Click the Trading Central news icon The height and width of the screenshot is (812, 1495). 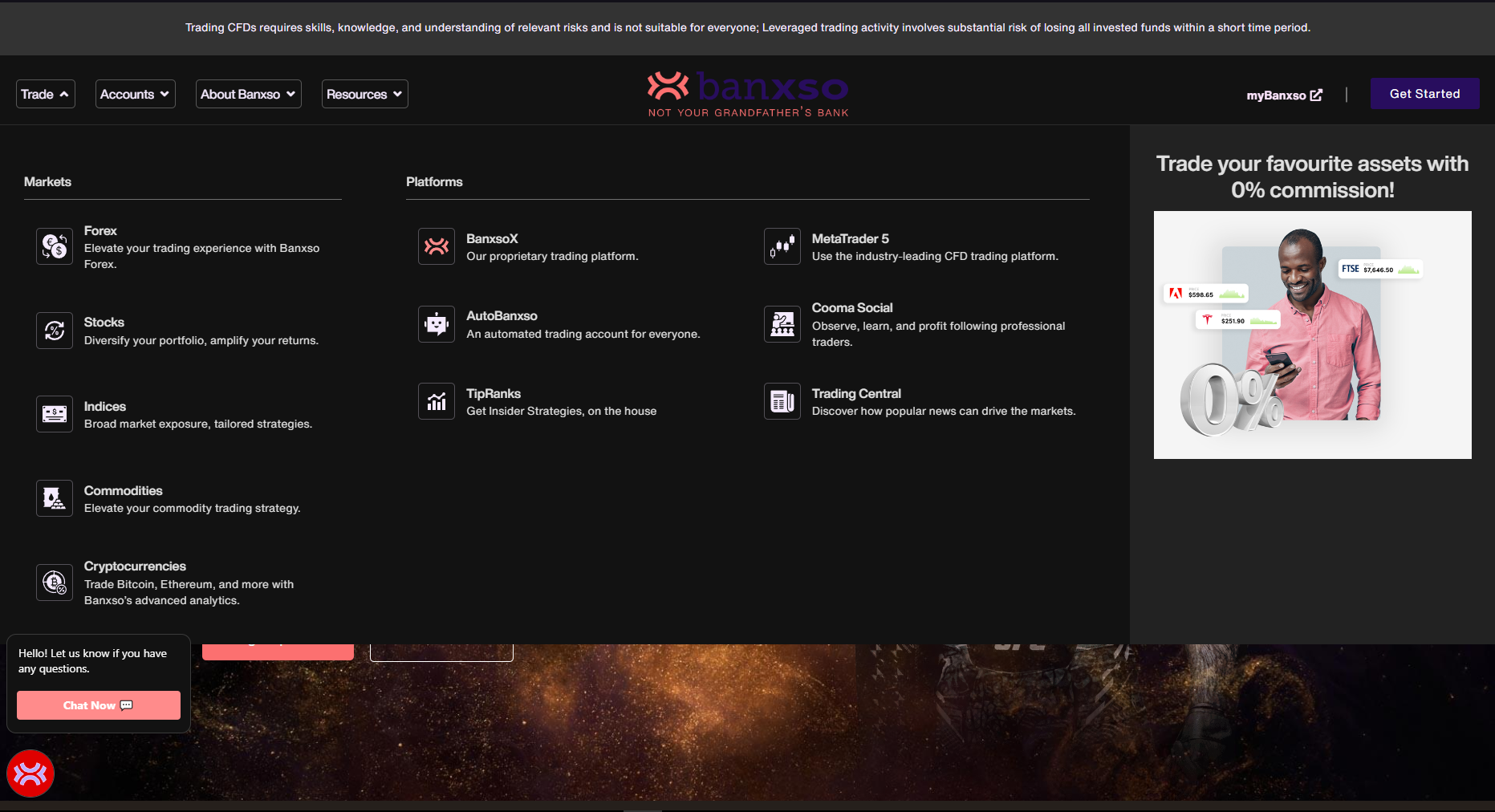[x=782, y=401]
